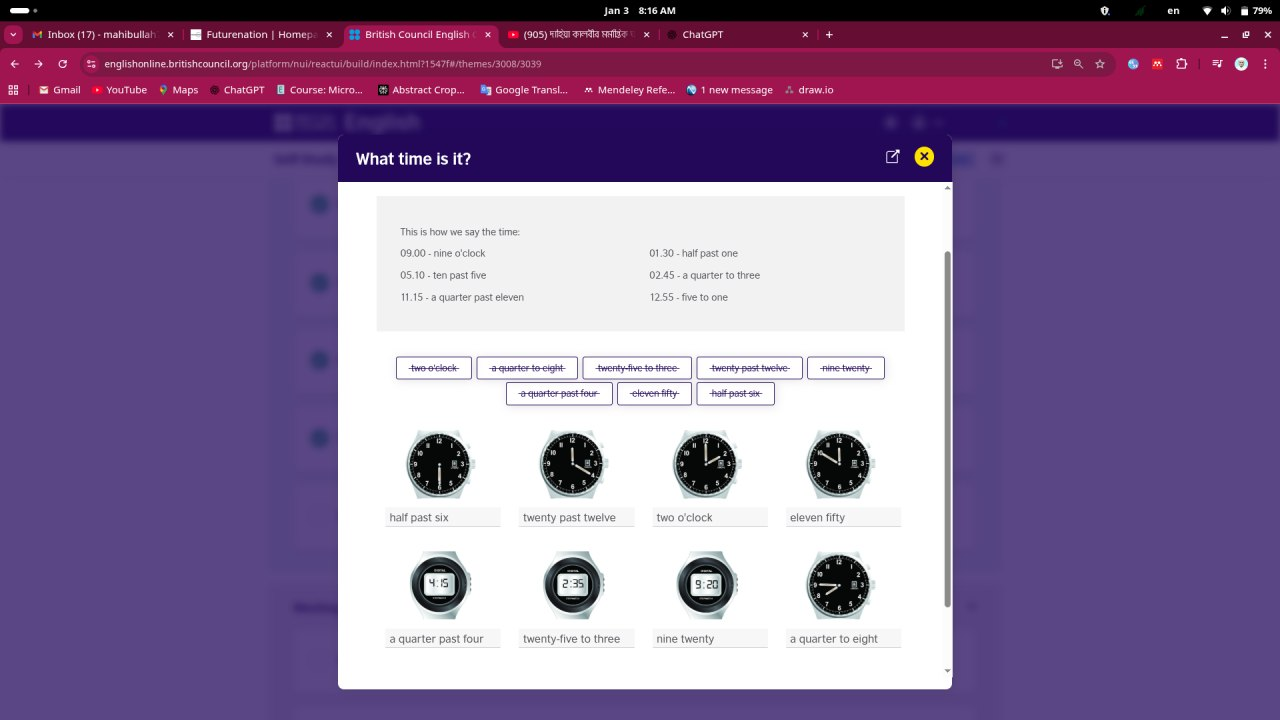Open the Chrome three-dot menu
The image size is (1280, 720).
click(1264, 64)
